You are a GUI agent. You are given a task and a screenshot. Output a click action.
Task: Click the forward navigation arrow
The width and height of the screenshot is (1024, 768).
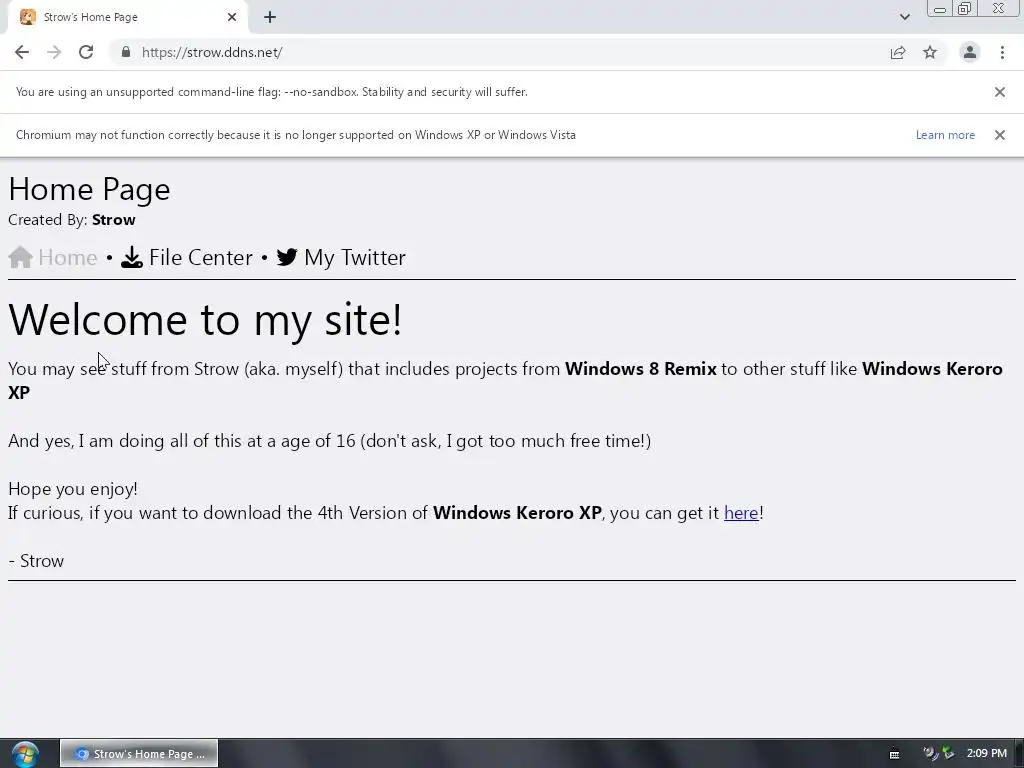coord(54,52)
